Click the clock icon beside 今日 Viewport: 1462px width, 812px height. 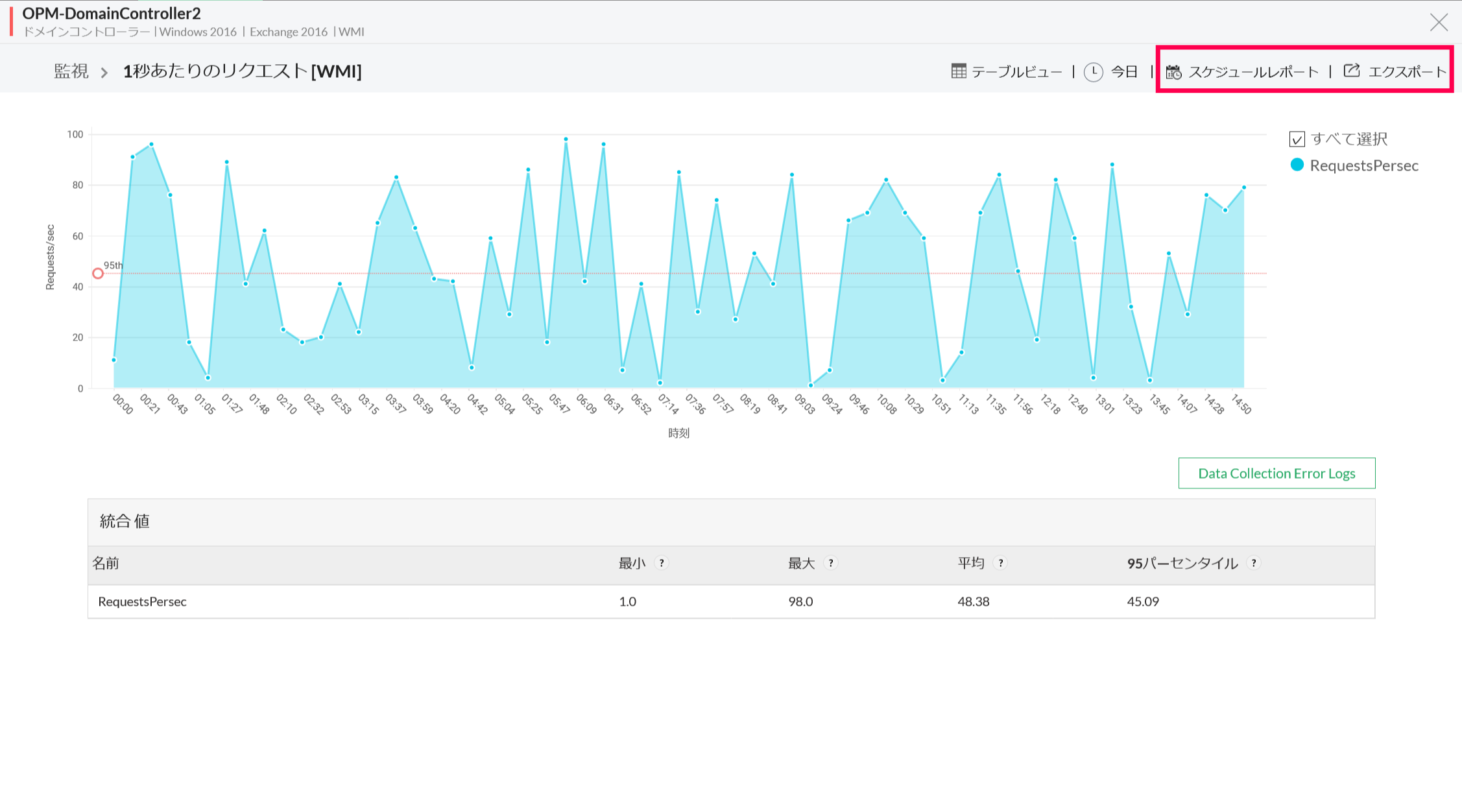pyautogui.click(x=1094, y=72)
